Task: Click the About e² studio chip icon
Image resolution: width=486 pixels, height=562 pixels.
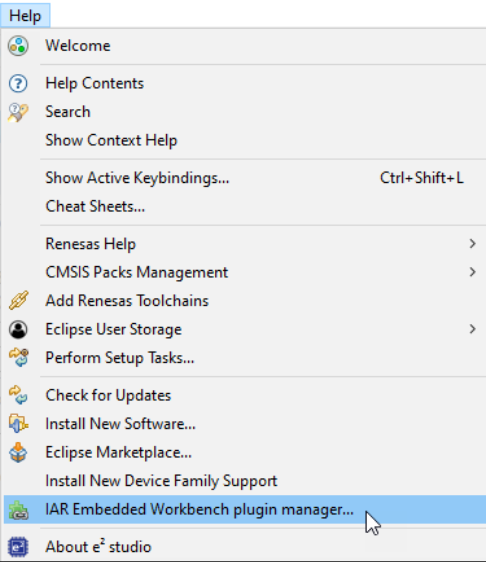Action: click(x=18, y=547)
